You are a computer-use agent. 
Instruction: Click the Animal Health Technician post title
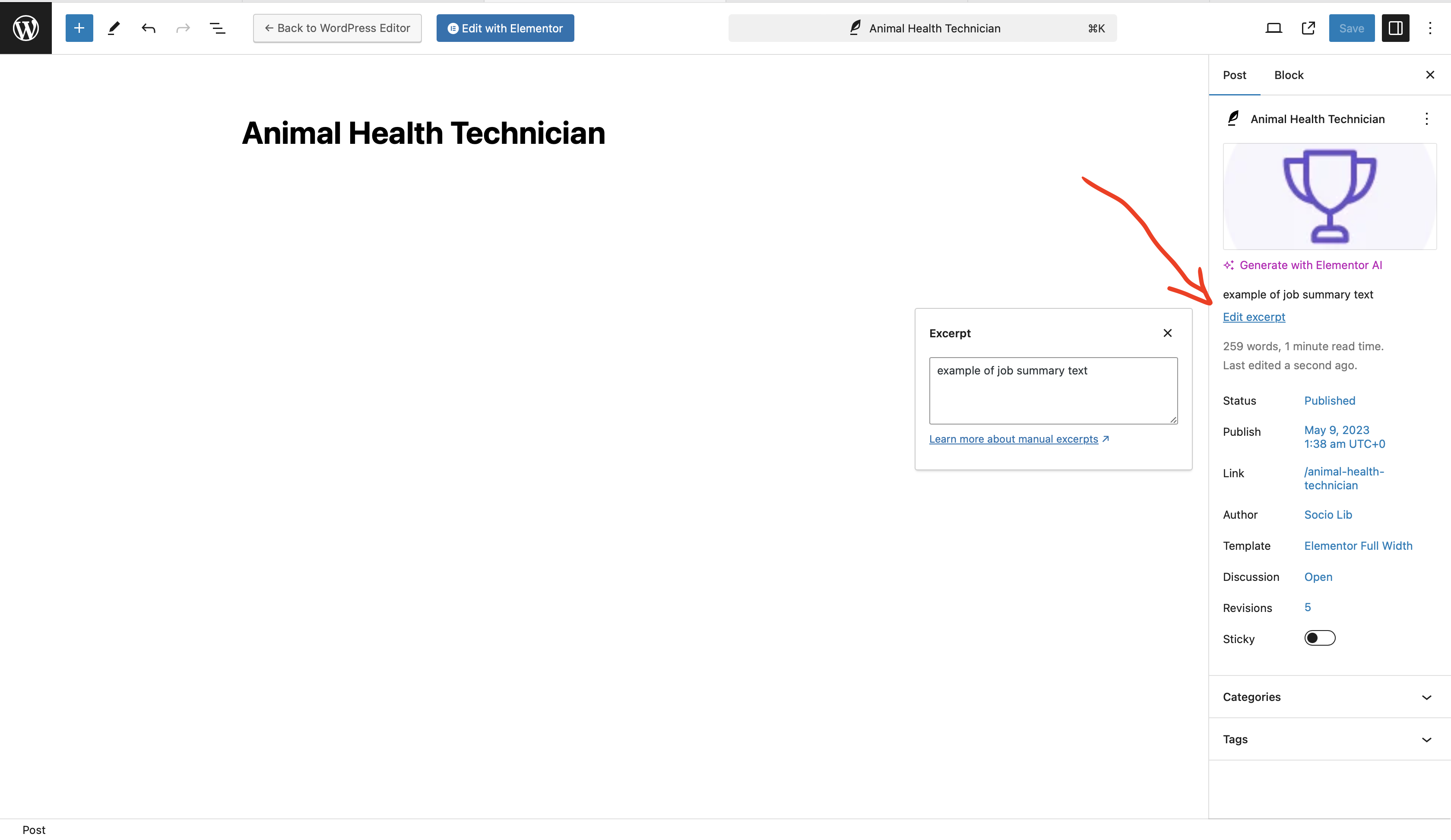423,133
